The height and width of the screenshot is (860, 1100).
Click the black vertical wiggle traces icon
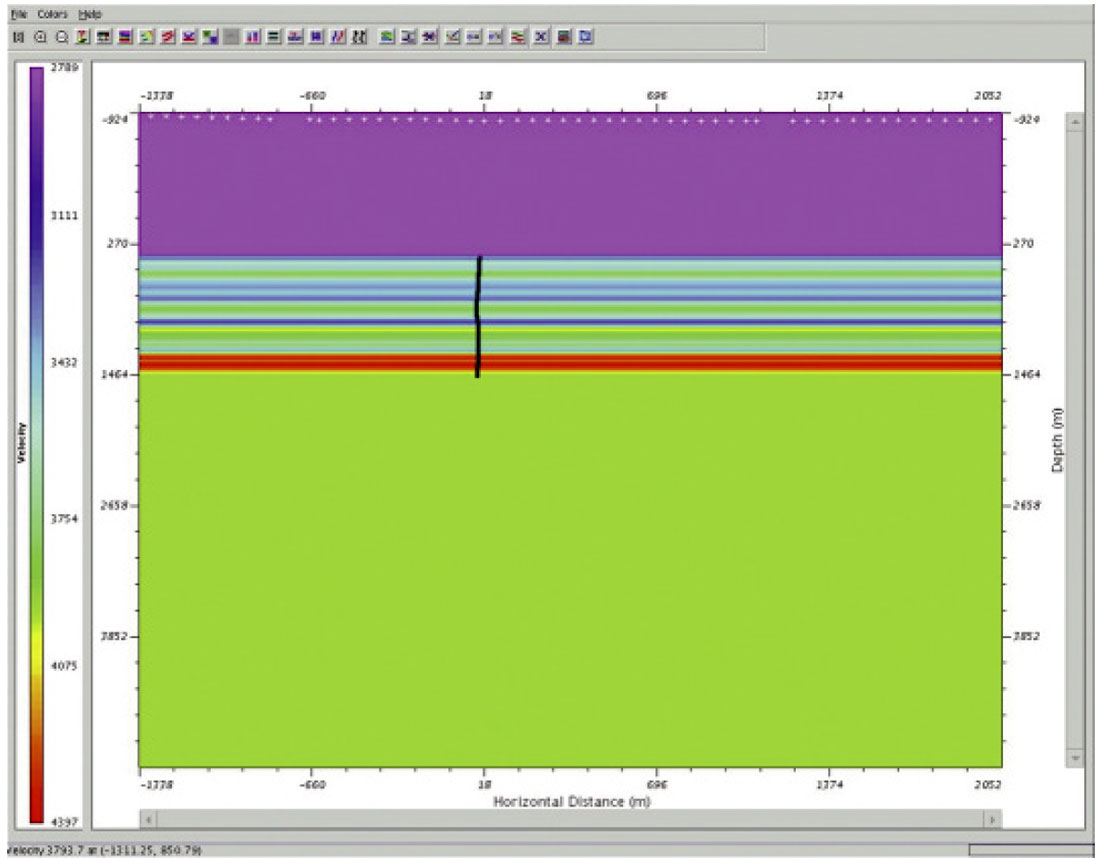(x=359, y=36)
